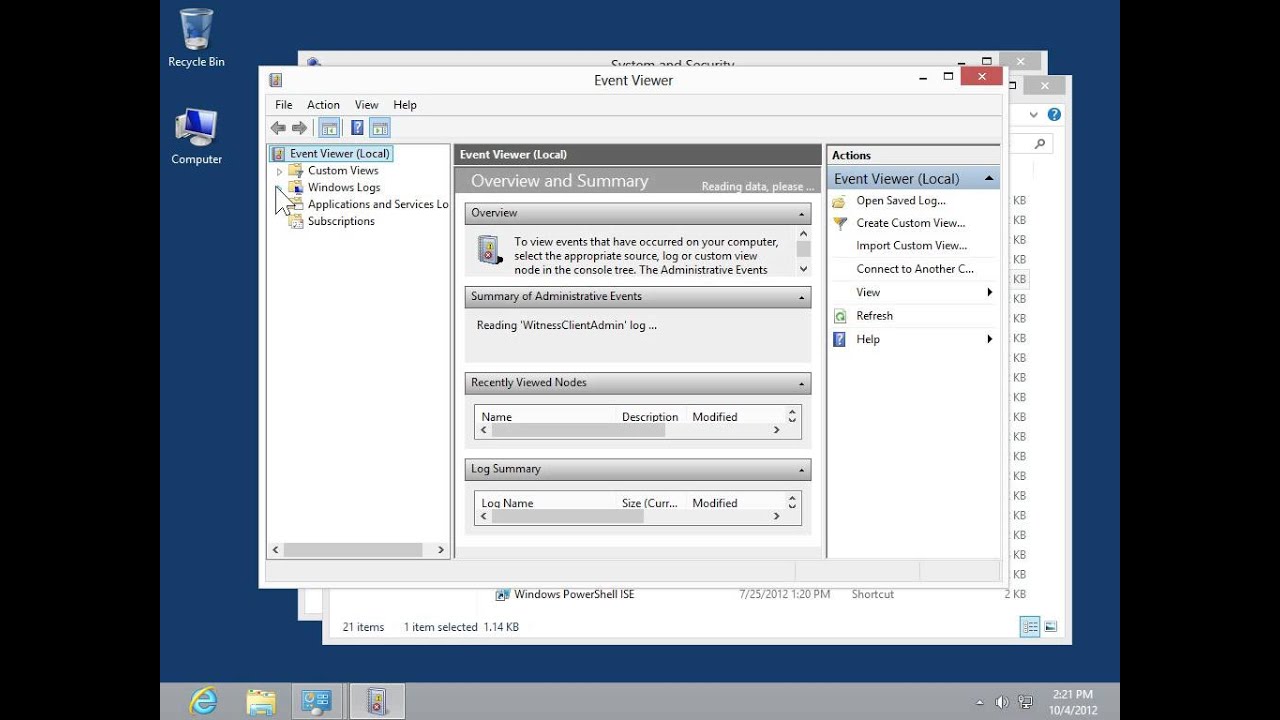Click the blue Help icon in Actions pane

pos(840,339)
